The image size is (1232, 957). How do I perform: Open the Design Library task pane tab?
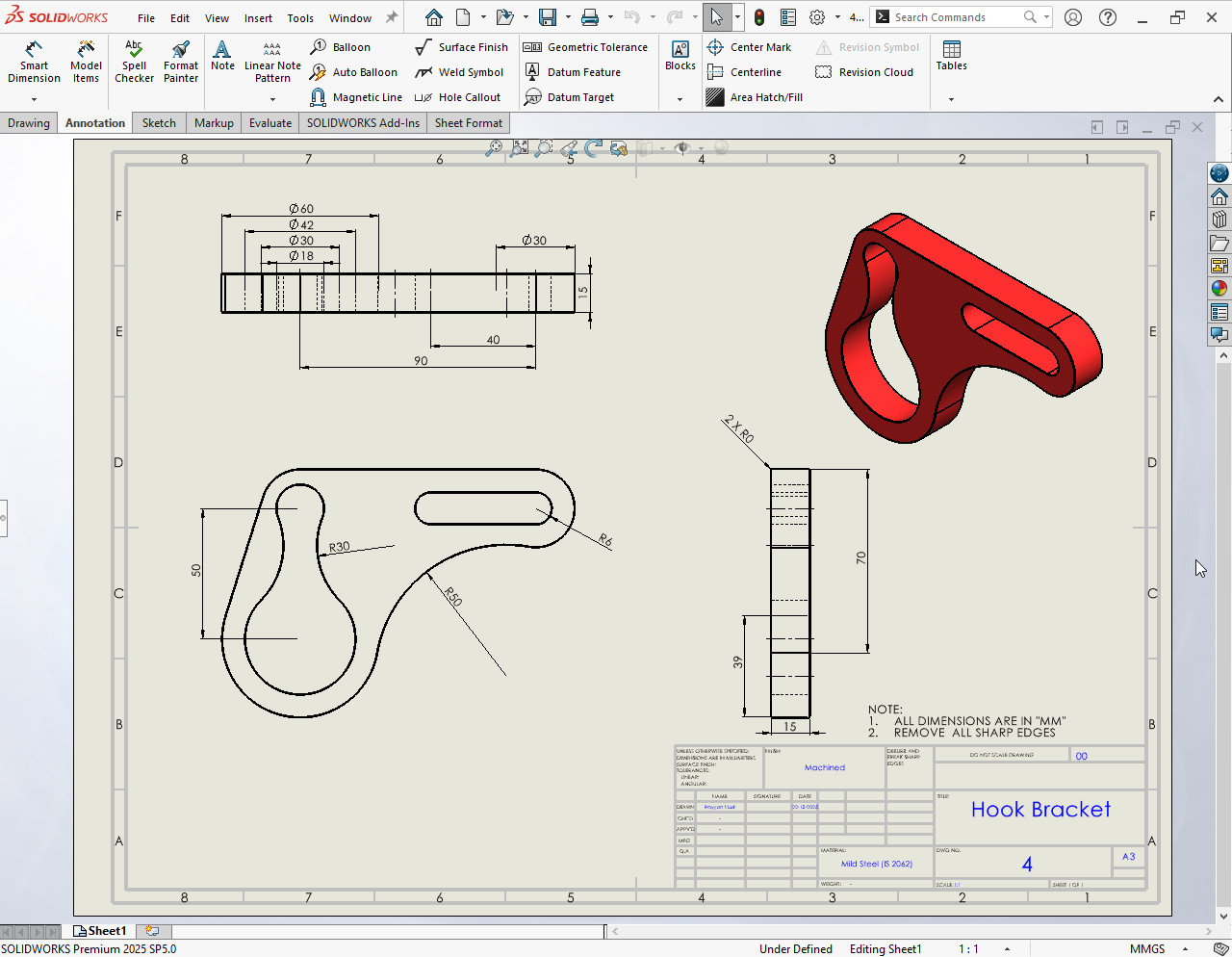pyautogui.click(x=1219, y=220)
